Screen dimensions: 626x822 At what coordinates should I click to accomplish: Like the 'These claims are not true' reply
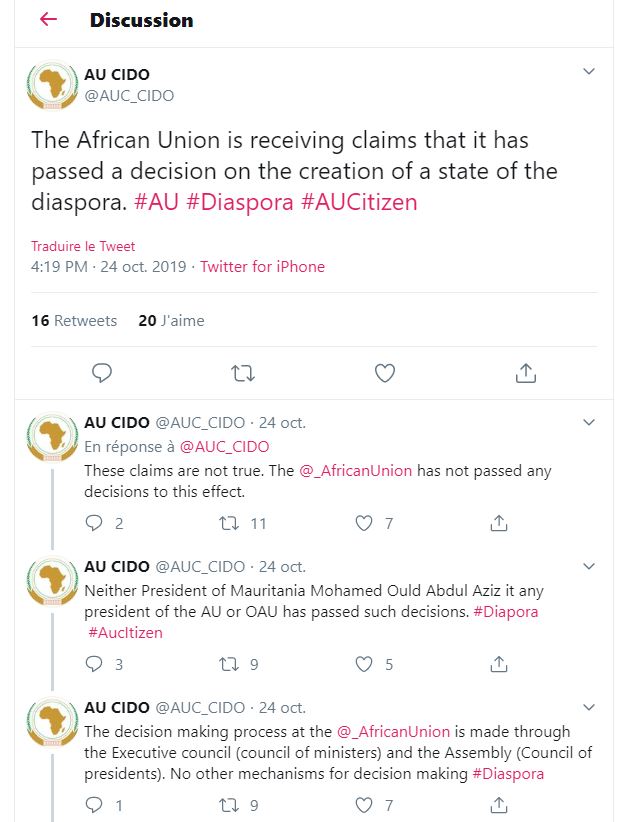365,523
